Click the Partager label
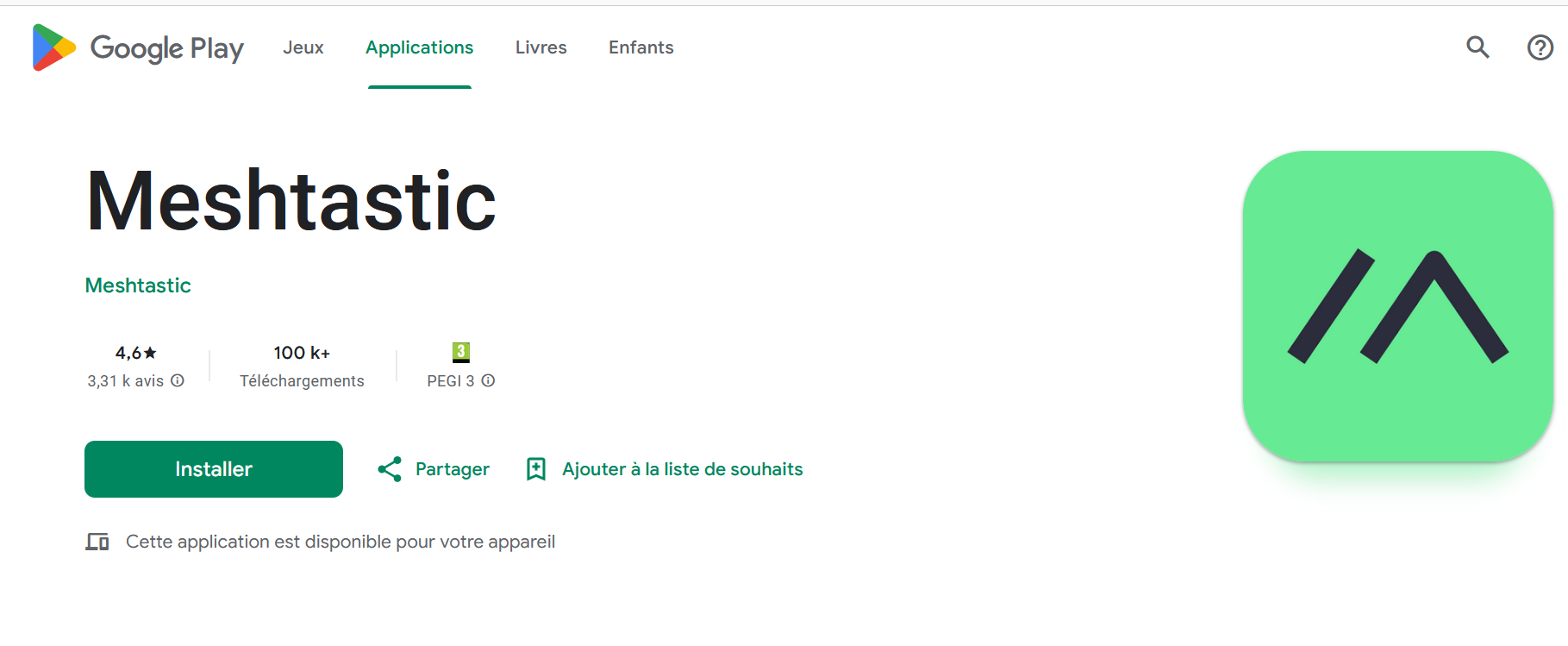 pos(453,469)
